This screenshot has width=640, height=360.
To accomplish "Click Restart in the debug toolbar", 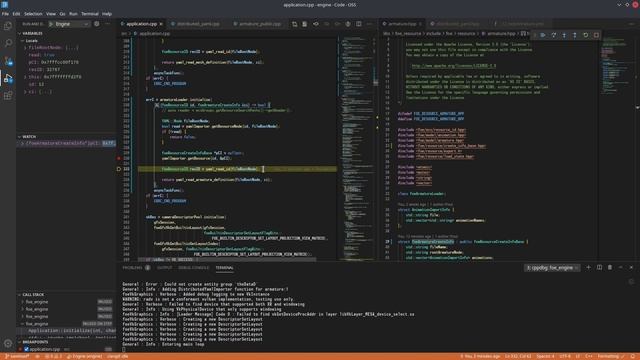I will pyautogui.click(x=586, y=36).
